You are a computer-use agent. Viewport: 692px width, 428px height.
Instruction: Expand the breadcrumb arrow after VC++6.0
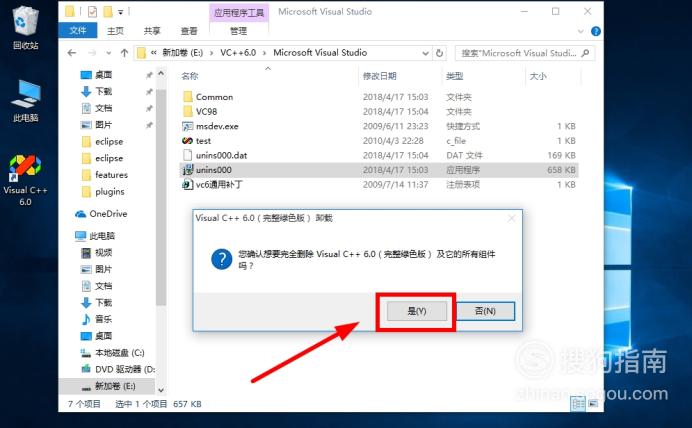coord(264,53)
